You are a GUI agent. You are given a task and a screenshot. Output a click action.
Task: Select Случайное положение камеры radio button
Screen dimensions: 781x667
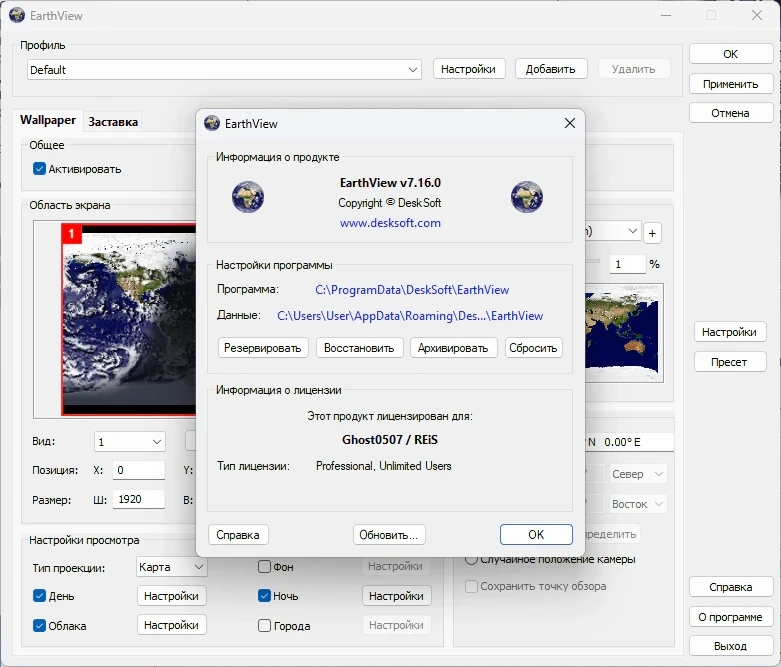coord(471,559)
